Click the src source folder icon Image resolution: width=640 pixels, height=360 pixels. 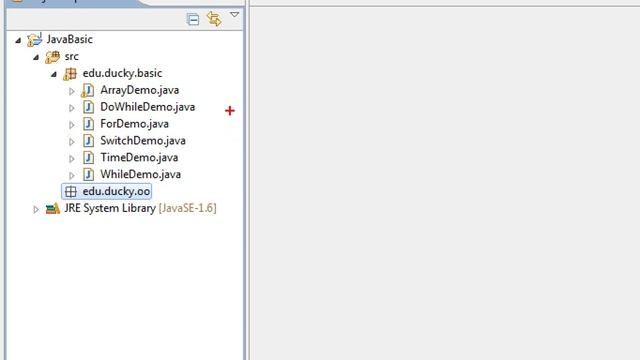point(52,57)
